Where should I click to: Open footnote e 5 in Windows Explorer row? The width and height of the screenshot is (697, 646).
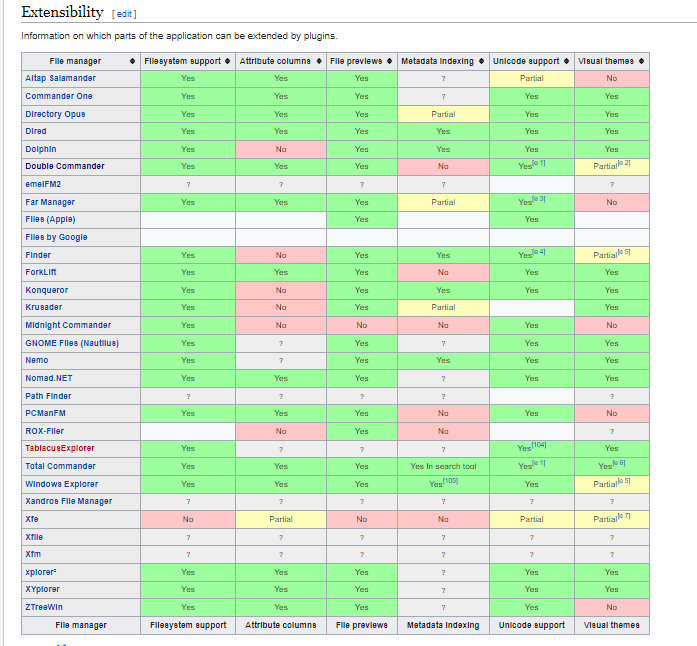624,481
